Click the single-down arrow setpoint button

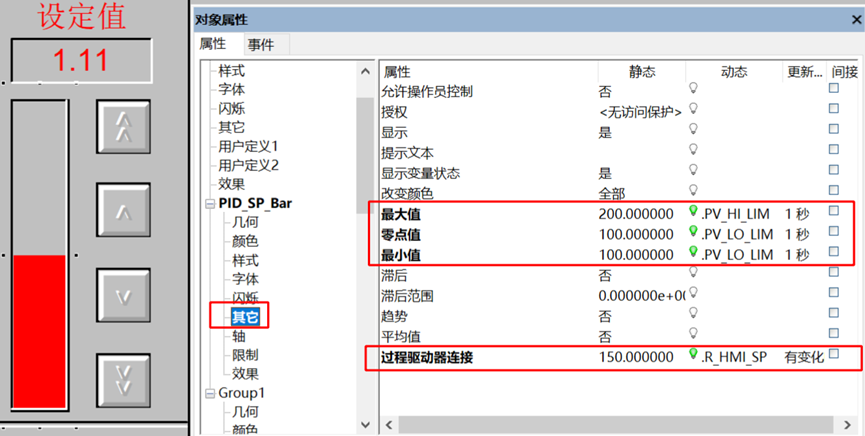click(x=124, y=296)
